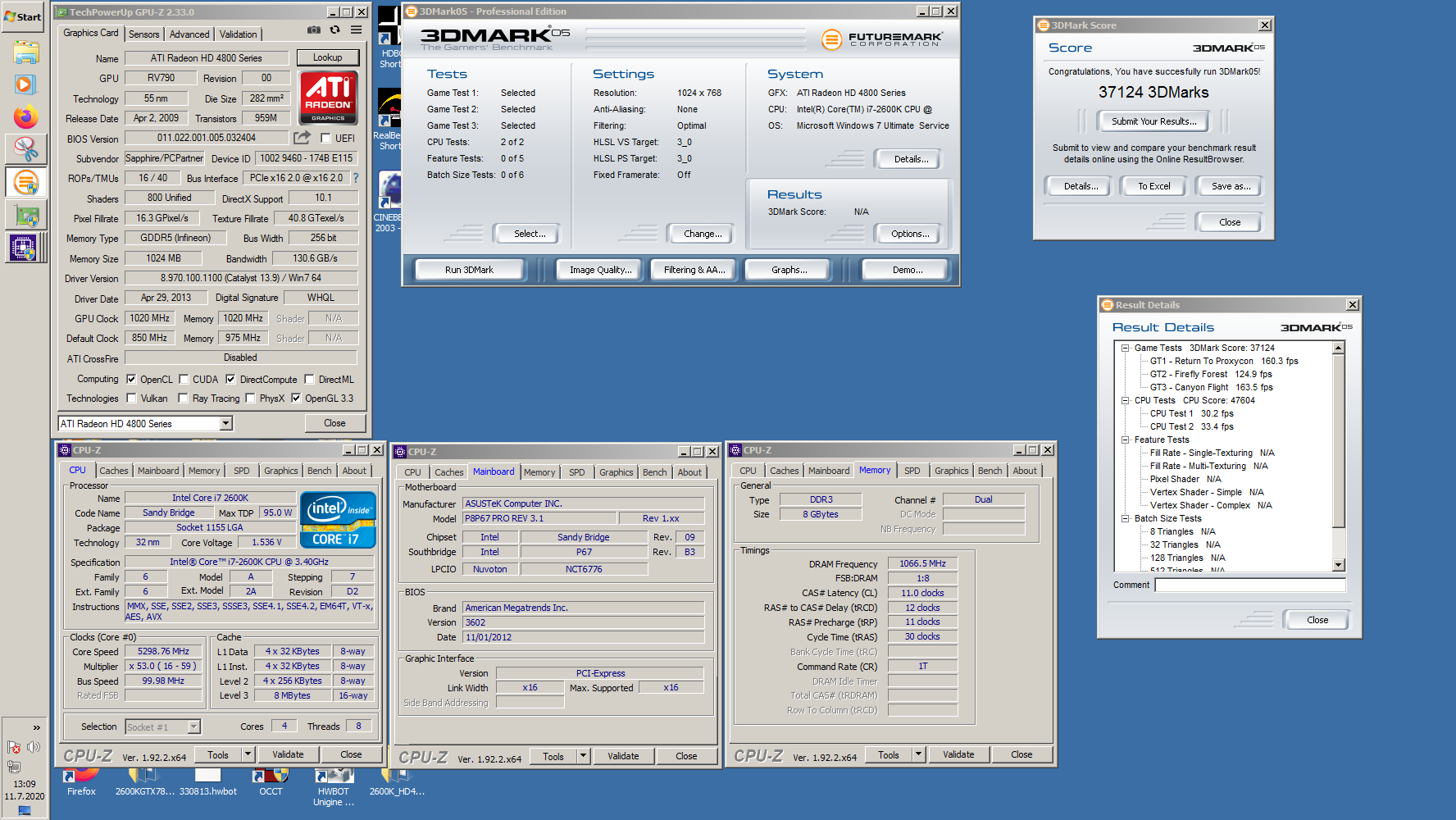Click the Run 3DMark button
Image resolution: width=1456 pixels, height=820 pixels.
(470, 270)
